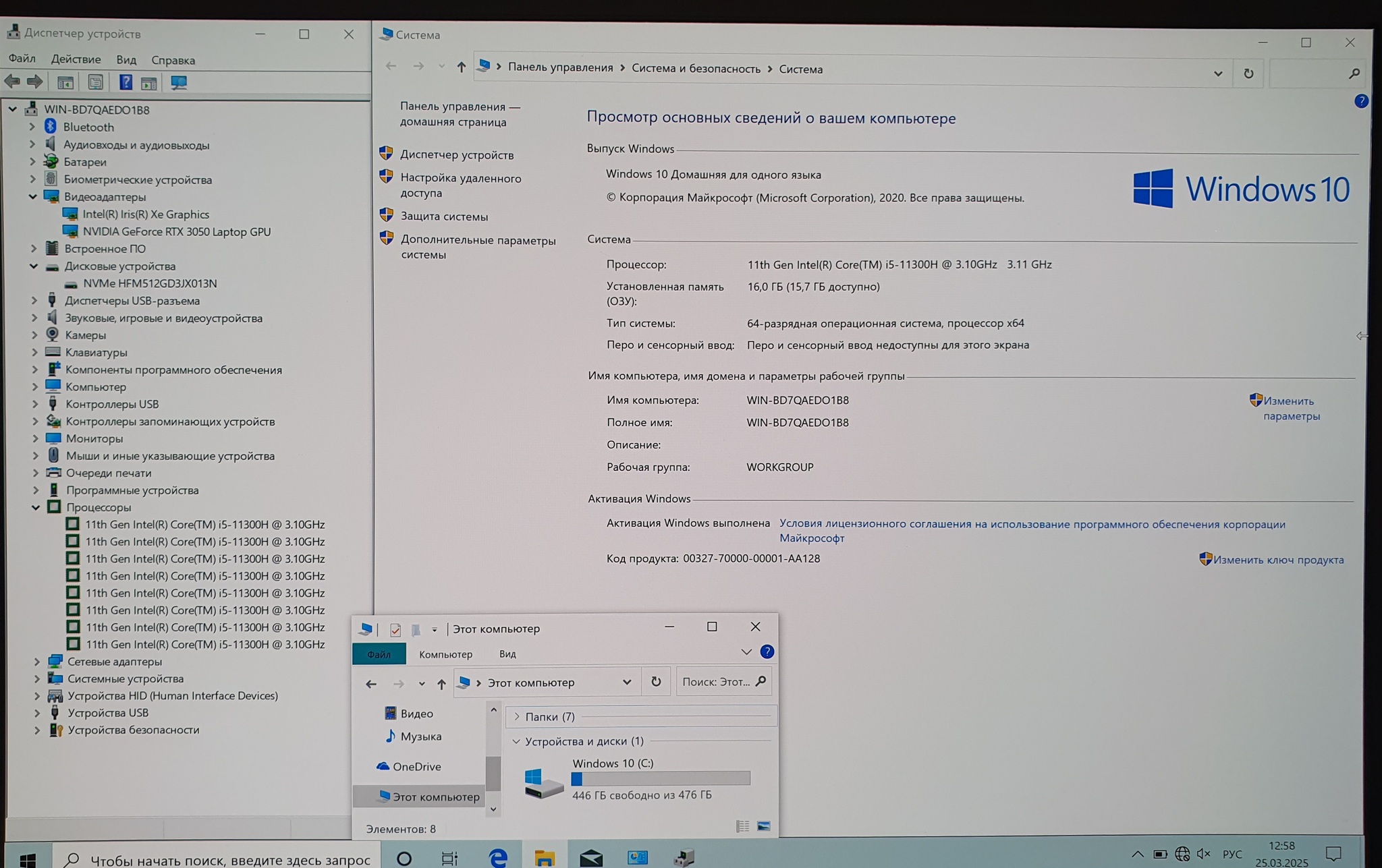Screen dimensions: 1382x868
Task: Click scan for hardware changes toolbar icon
Action: pos(178,82)
